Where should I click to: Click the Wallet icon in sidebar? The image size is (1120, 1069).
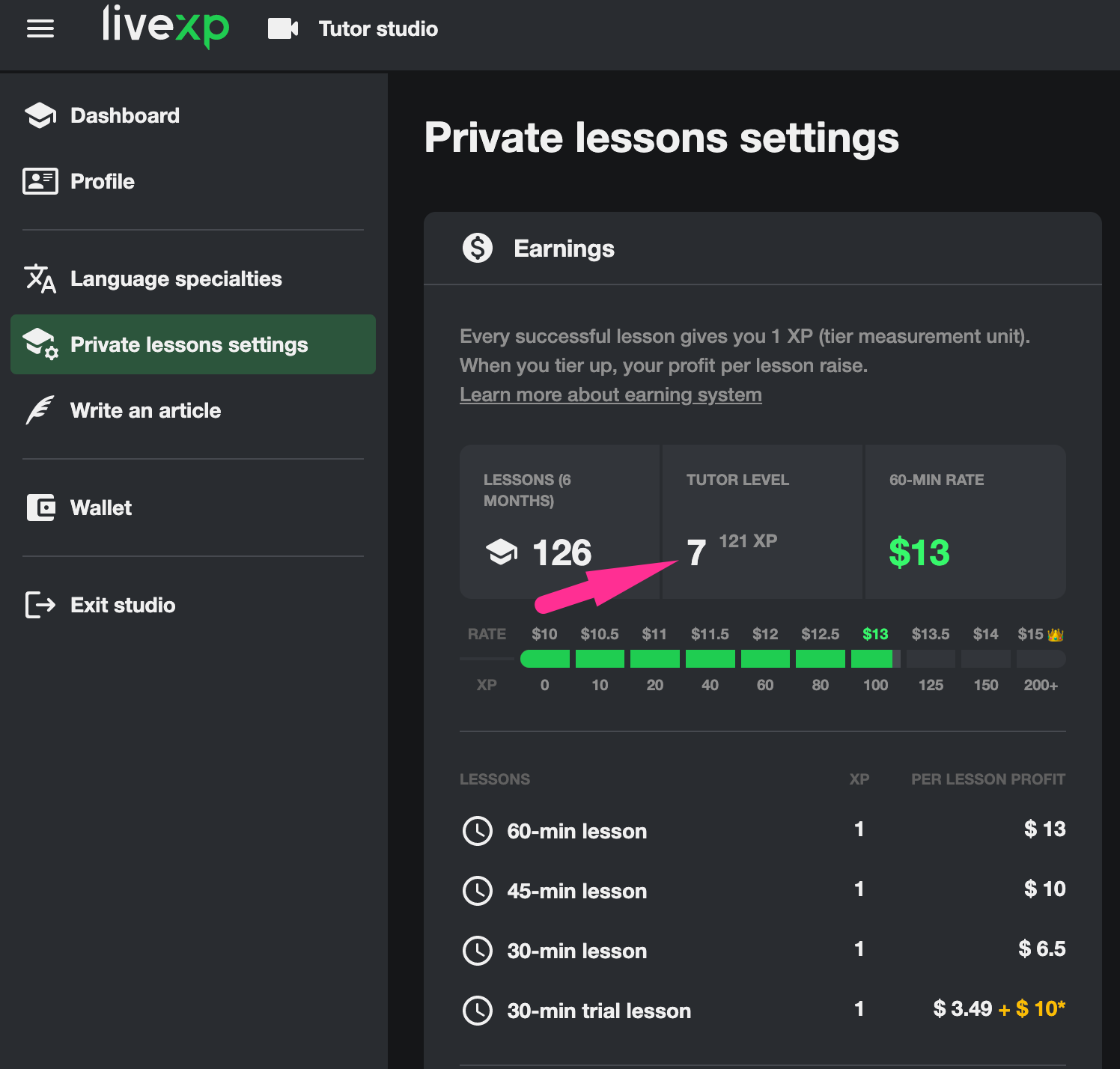pyautogui.click(x=40, y=508)
